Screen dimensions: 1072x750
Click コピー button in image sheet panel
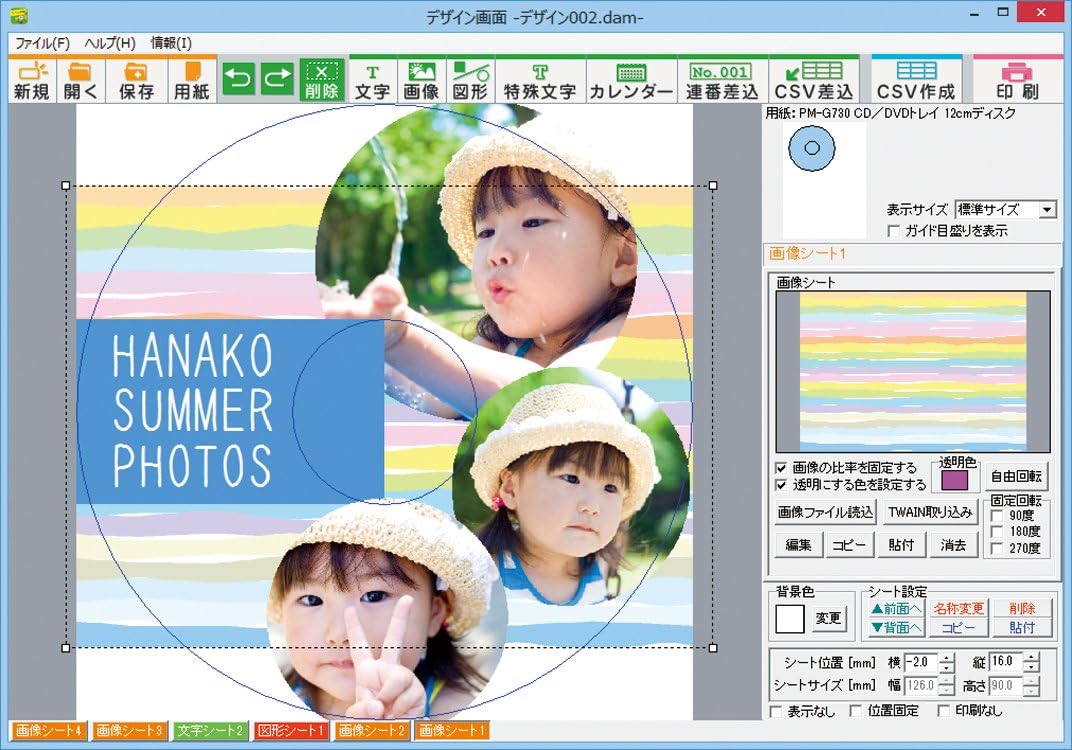coord(849,545)
